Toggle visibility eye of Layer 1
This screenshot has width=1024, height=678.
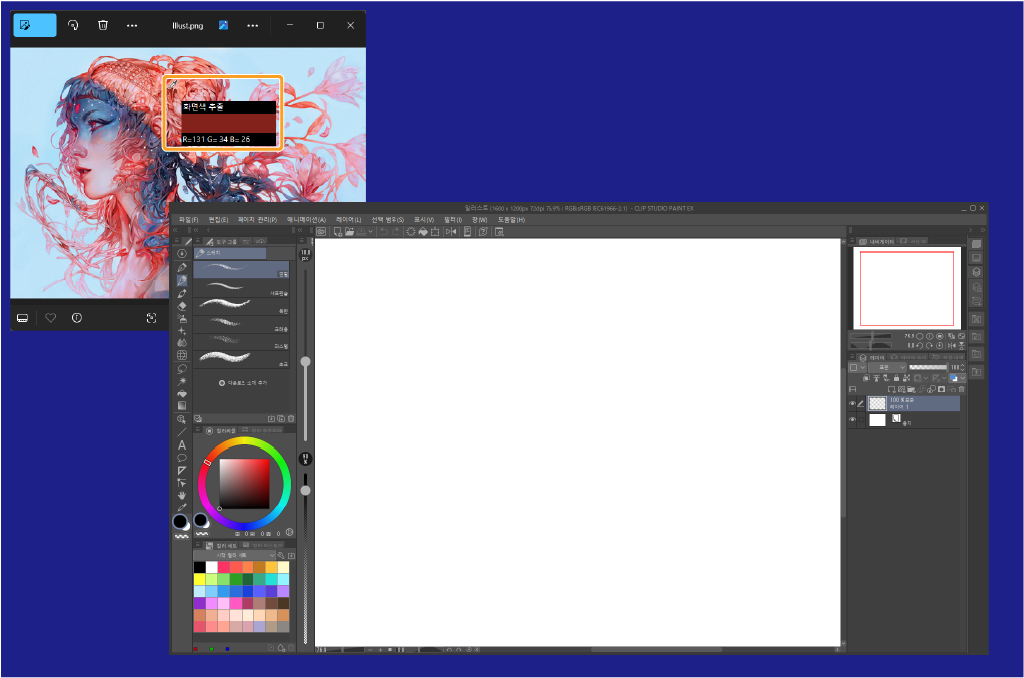click(852, 404)
